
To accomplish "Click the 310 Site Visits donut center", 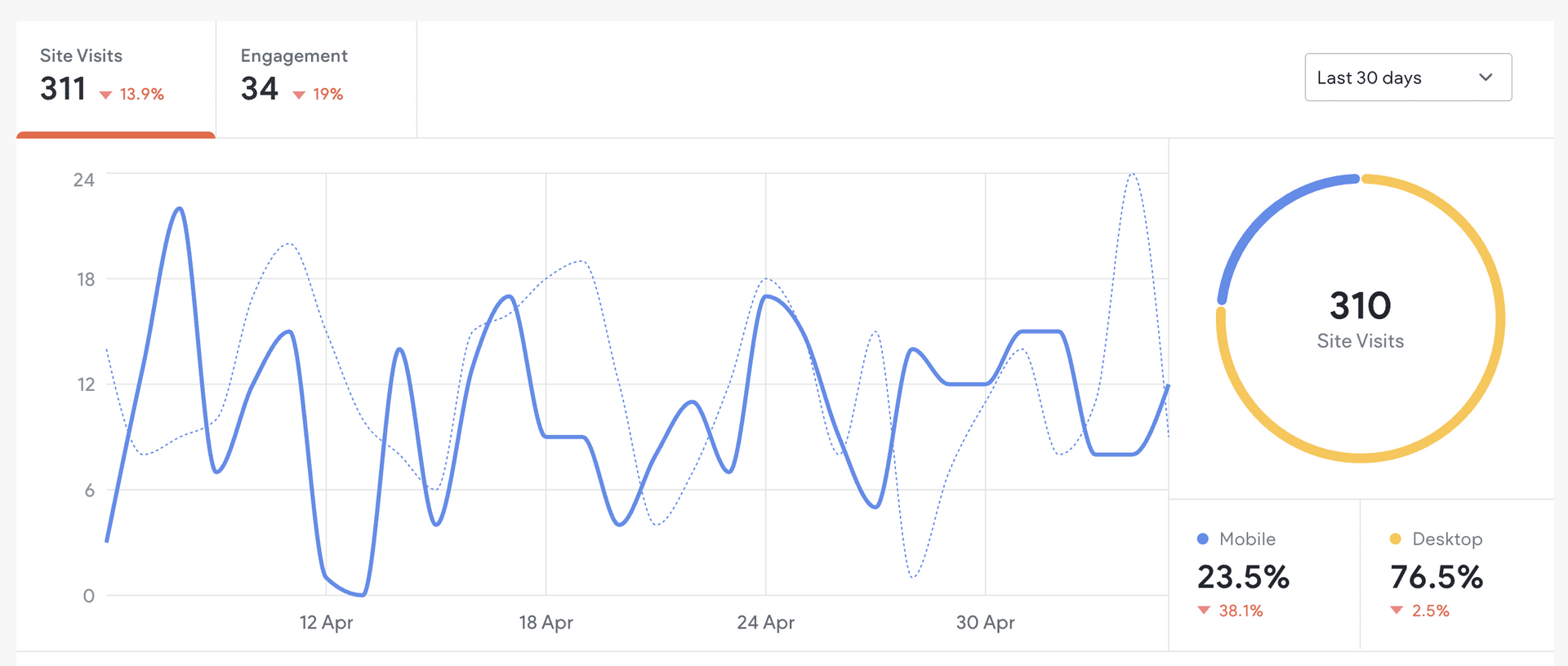I will coord(1360,318).
